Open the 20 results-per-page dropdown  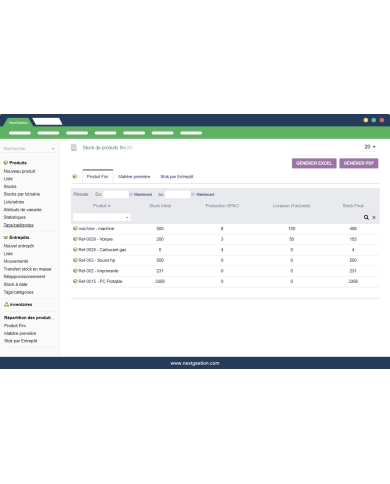[369, 147]
